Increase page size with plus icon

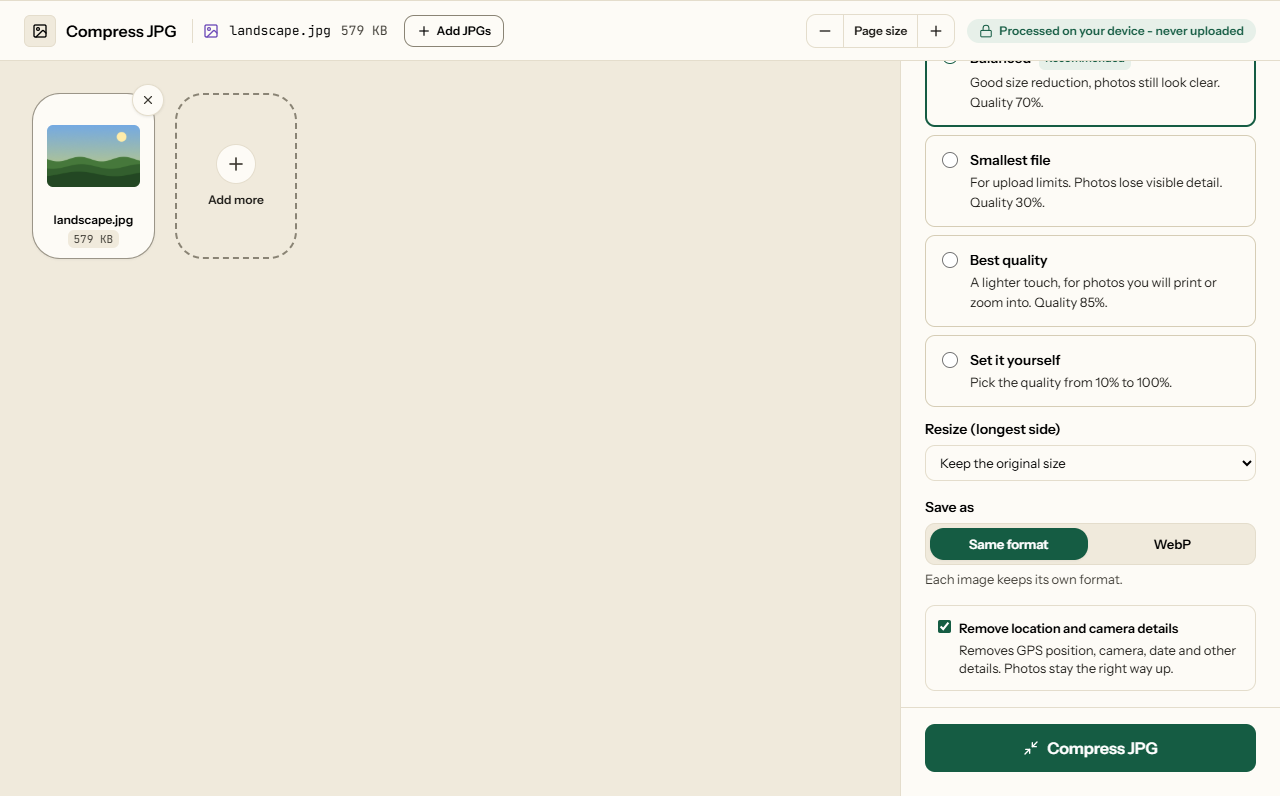point(936,31)
